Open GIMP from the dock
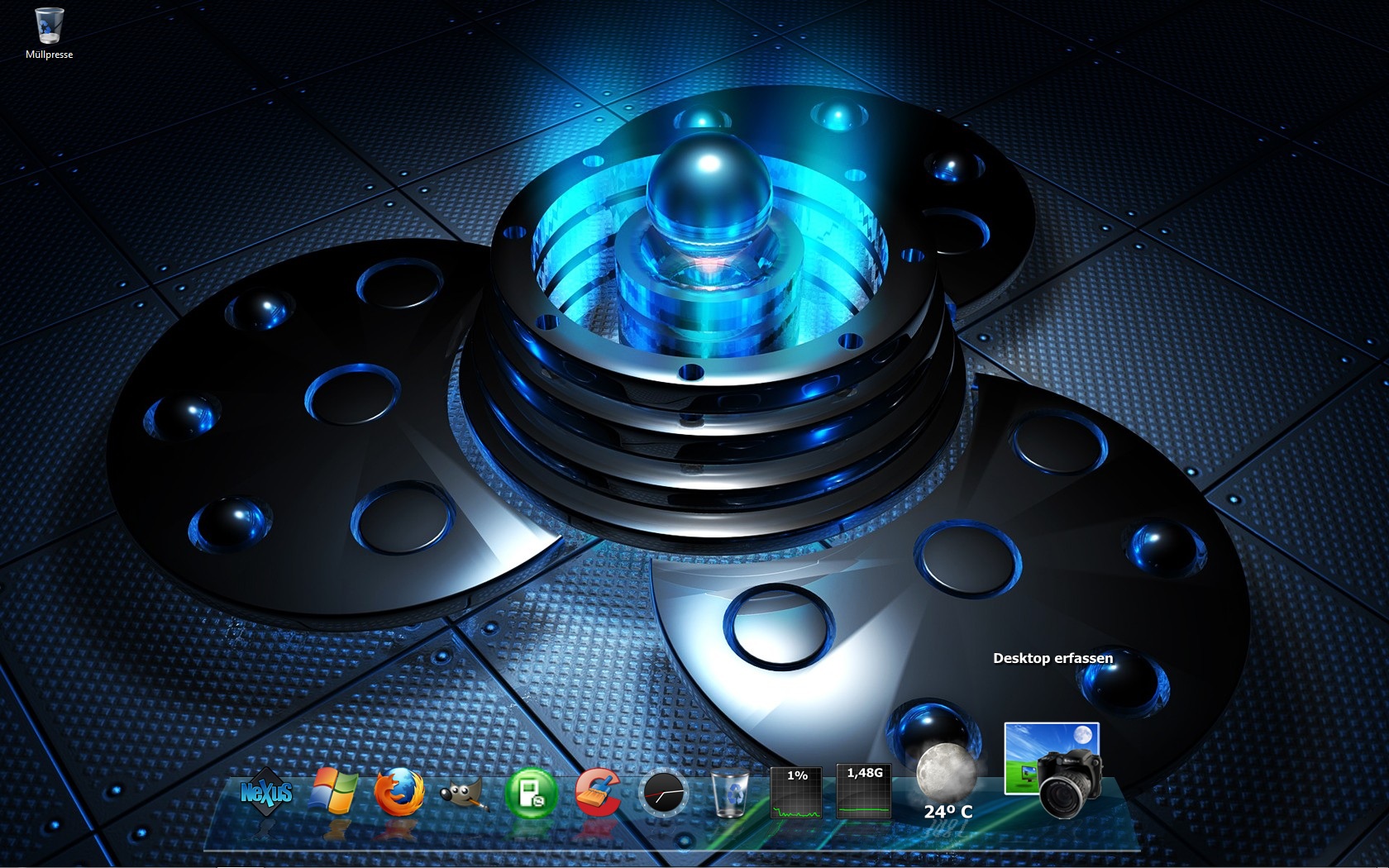 click(465, 794)
